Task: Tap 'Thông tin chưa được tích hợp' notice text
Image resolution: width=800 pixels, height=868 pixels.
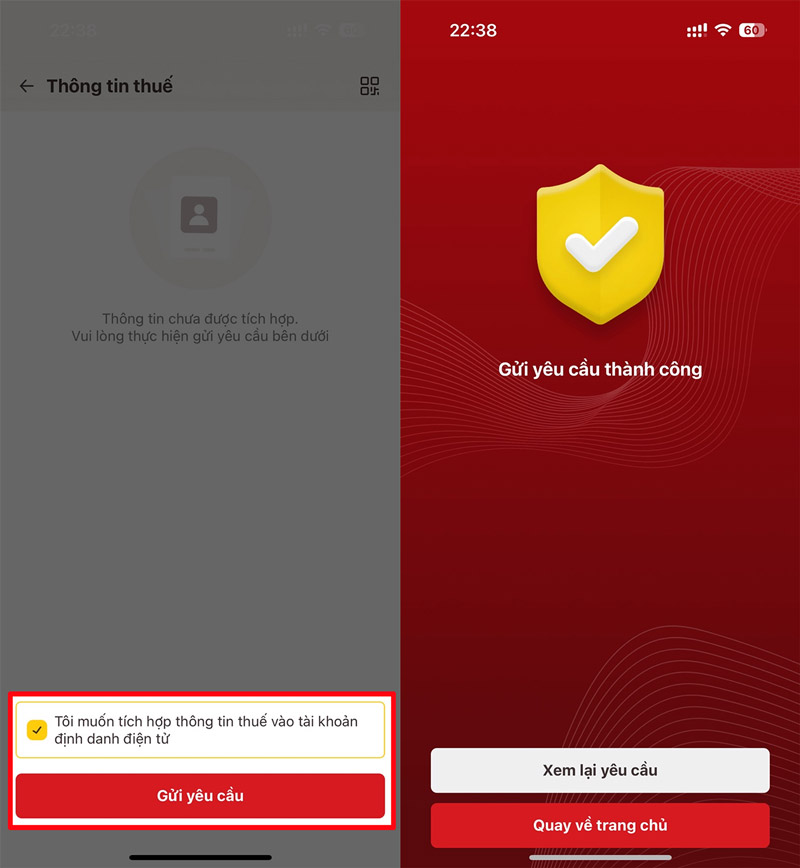Action: pyautogui.click(x=200, y=318)
